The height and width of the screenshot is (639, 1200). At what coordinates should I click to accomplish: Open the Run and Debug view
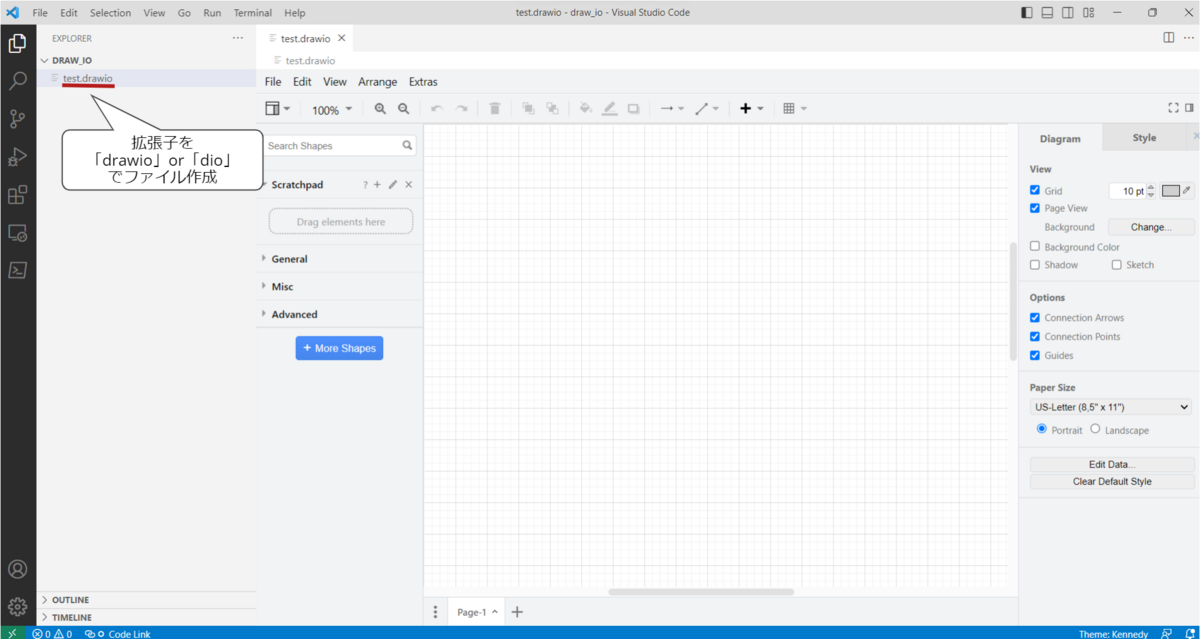point(17,157)
